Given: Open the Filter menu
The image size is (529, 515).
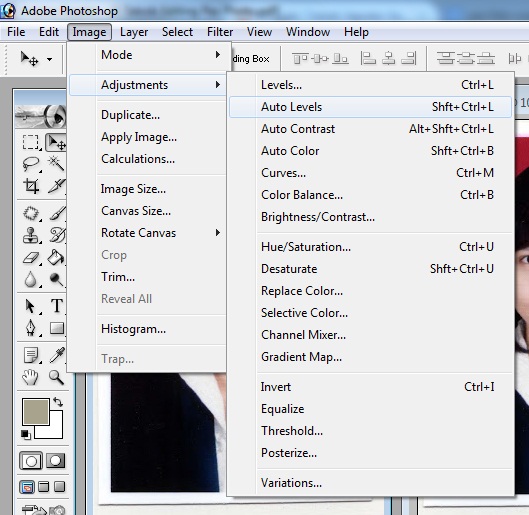Looking at the screenshot, I should pos(220,32).
